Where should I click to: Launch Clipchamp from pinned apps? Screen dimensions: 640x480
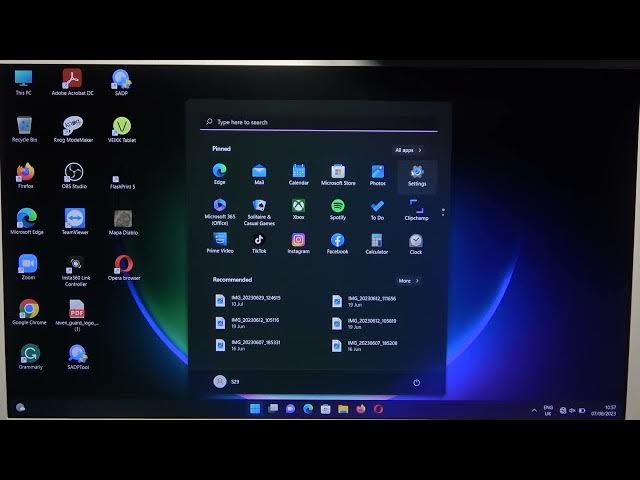[416, 210]
